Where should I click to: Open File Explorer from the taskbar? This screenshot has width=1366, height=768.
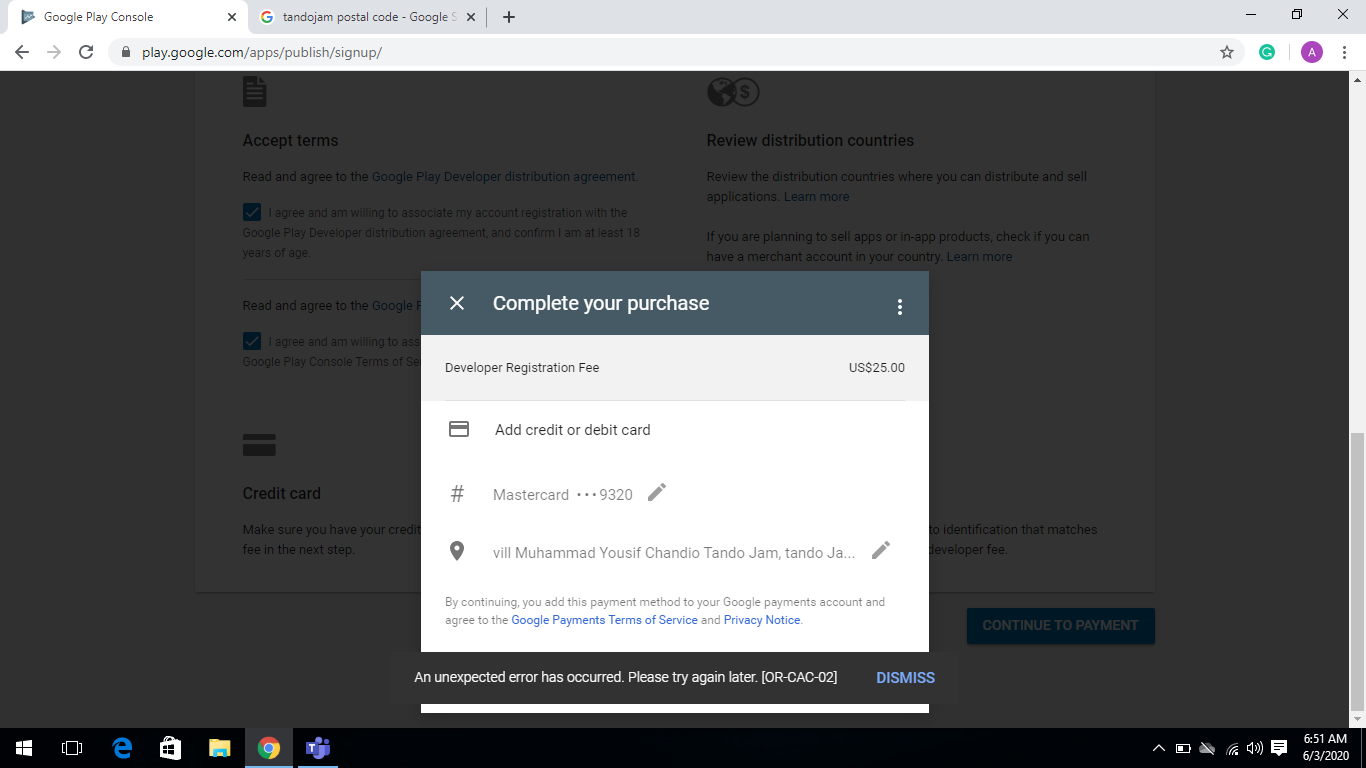coord(220,748)
